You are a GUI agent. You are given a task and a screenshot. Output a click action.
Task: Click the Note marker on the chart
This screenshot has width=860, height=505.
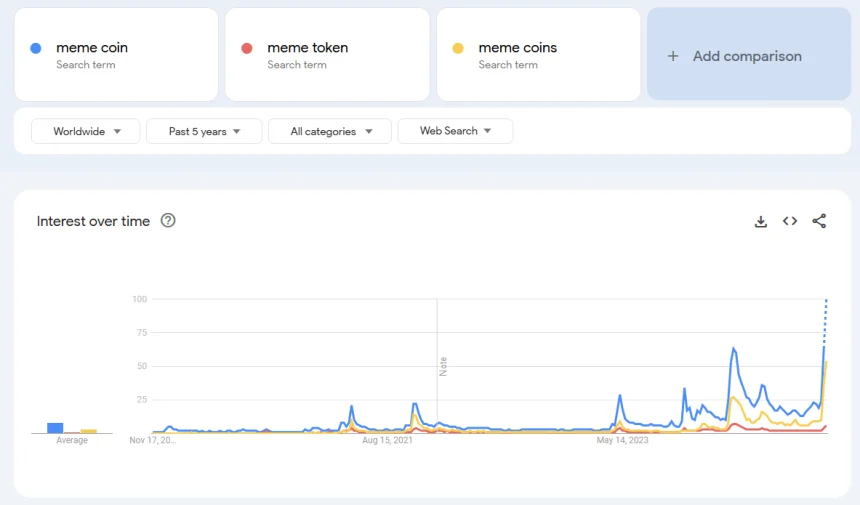(443, 366)
